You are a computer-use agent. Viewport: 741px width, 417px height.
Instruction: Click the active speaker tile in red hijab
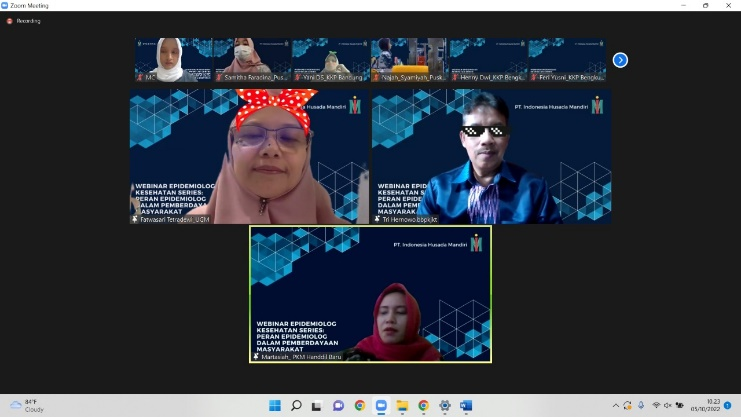click(370, 294)
